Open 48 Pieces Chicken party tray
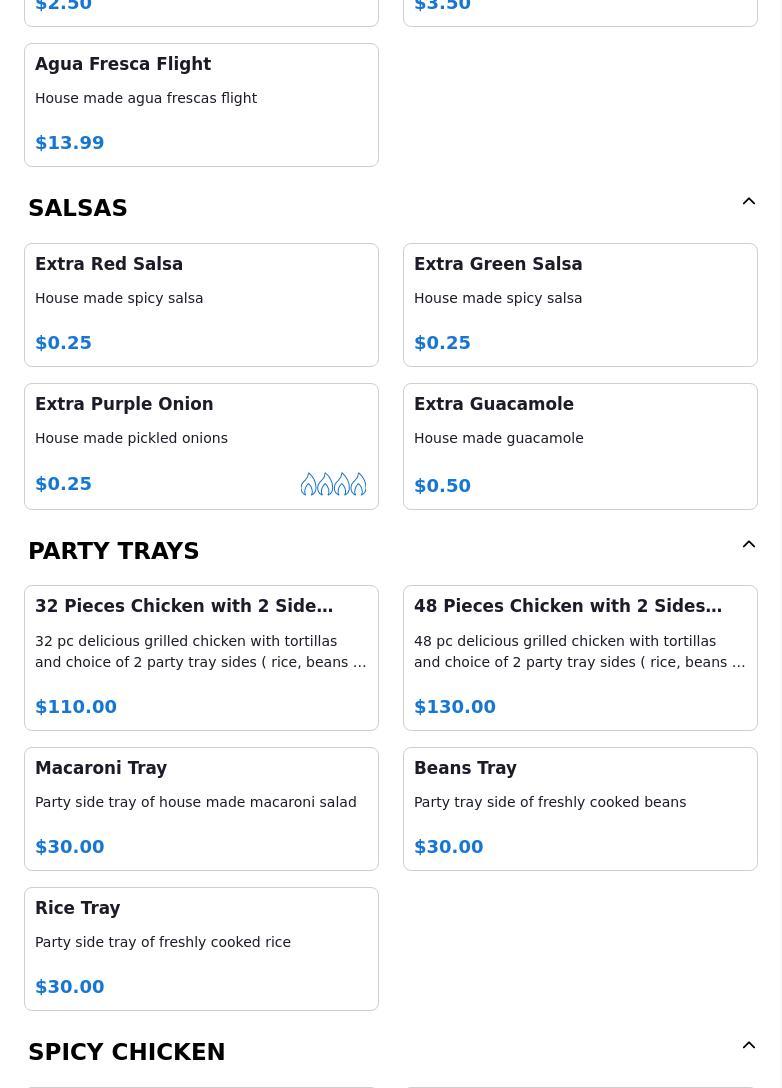 (580, 657)
